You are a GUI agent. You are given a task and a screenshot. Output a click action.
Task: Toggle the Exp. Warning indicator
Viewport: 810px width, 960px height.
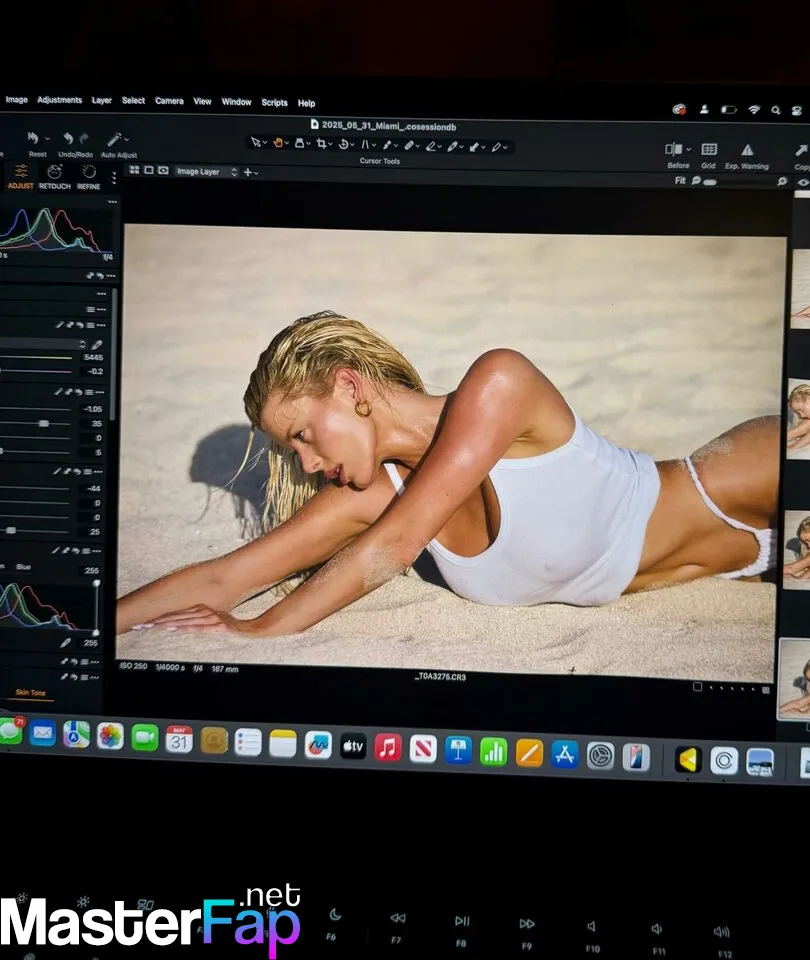[x=747, y=150]
